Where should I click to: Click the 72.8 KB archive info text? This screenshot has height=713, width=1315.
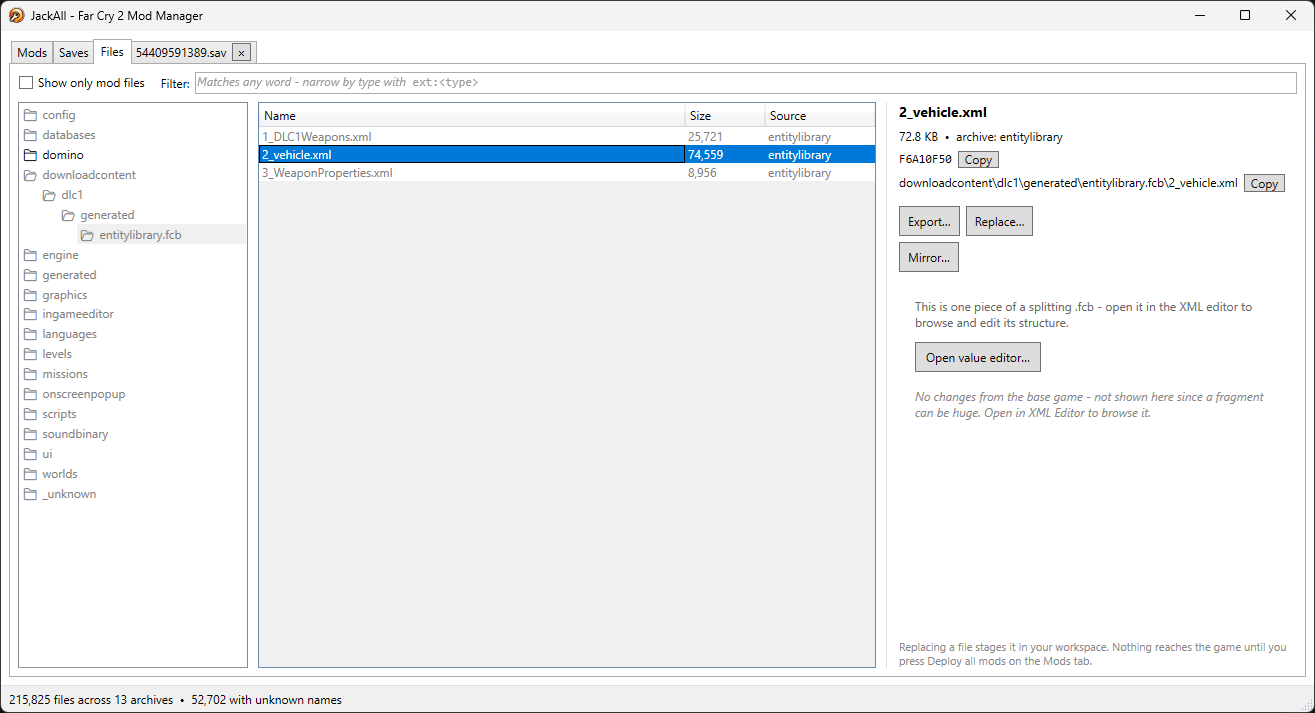click(981, 137)
